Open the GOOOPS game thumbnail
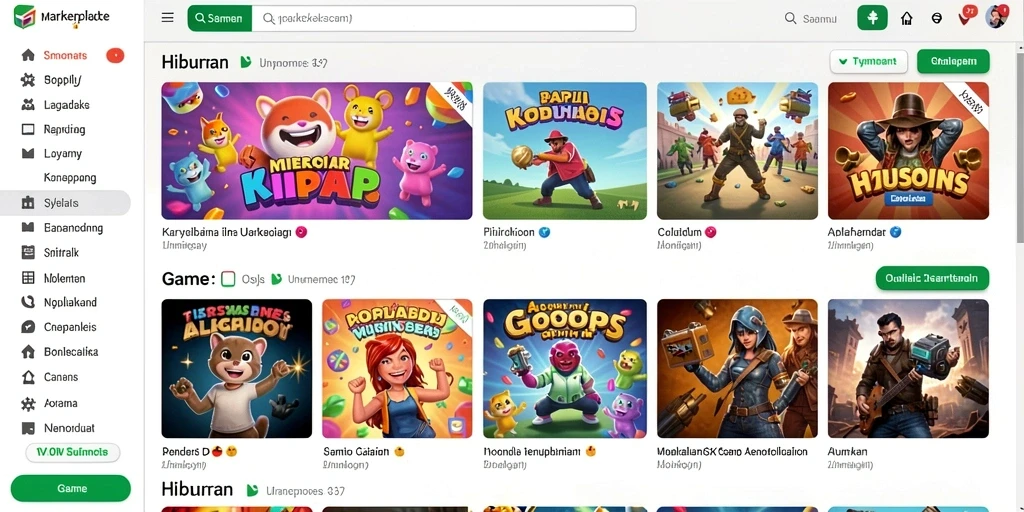The height and width of the screenshot is (512, 1024). tap(565, 368)
